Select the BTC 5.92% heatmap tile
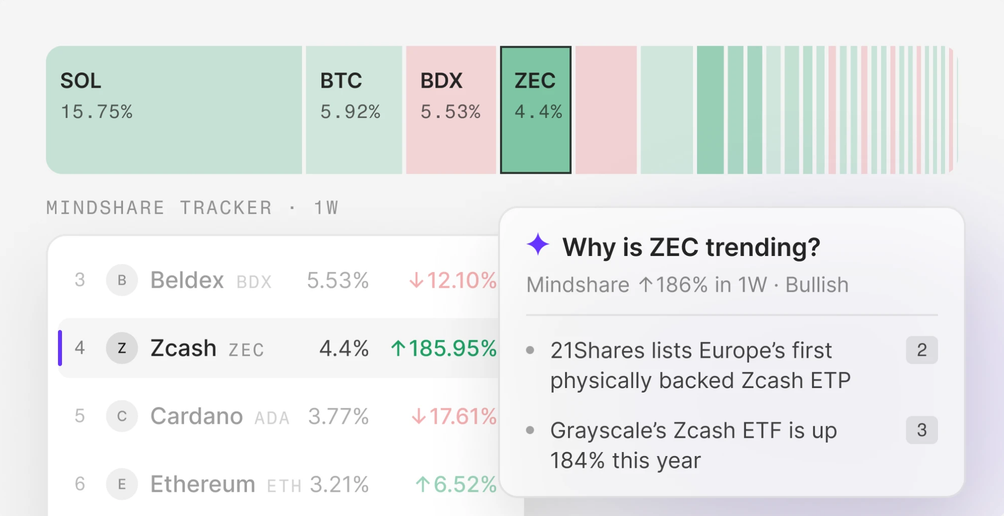The width and height of the screenshot is (1004, 516). coord(354,109)
